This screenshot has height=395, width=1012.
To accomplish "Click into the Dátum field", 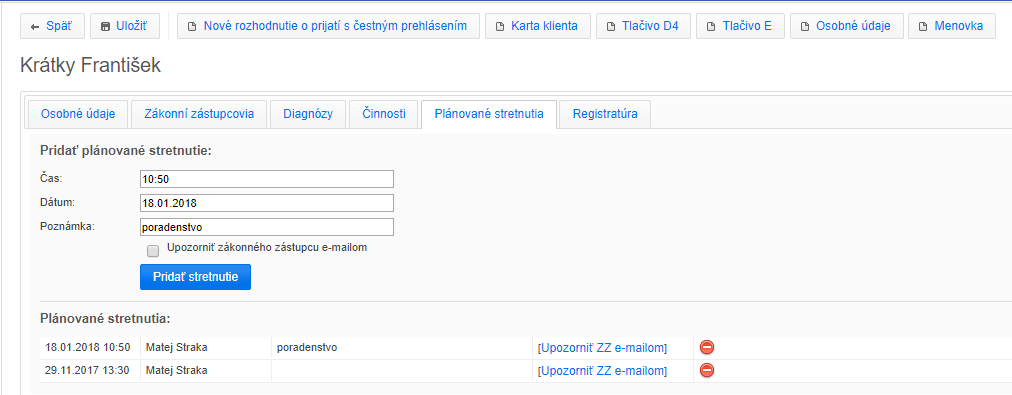I will 267,203.
